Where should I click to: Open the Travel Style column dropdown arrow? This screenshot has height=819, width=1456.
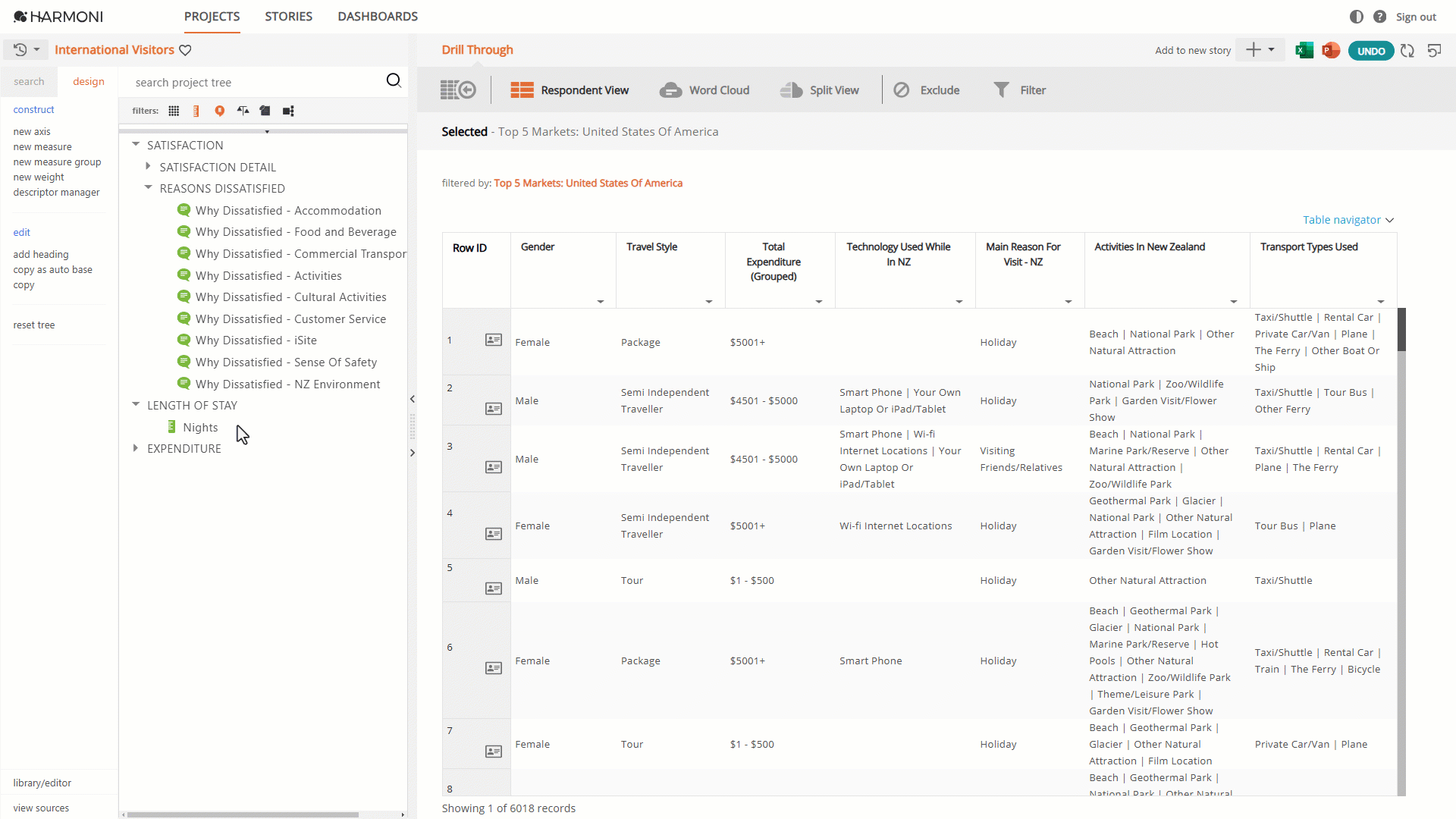709,302
